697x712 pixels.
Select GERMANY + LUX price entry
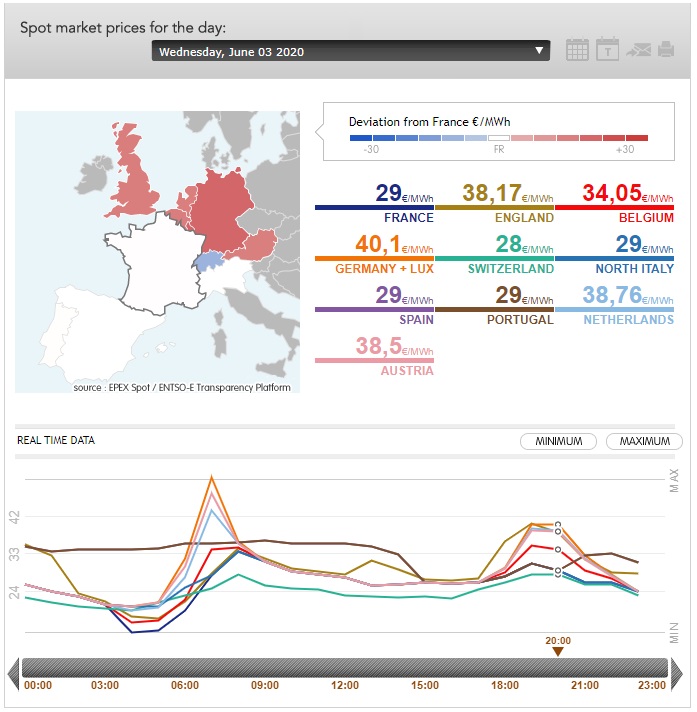point(374,254)
